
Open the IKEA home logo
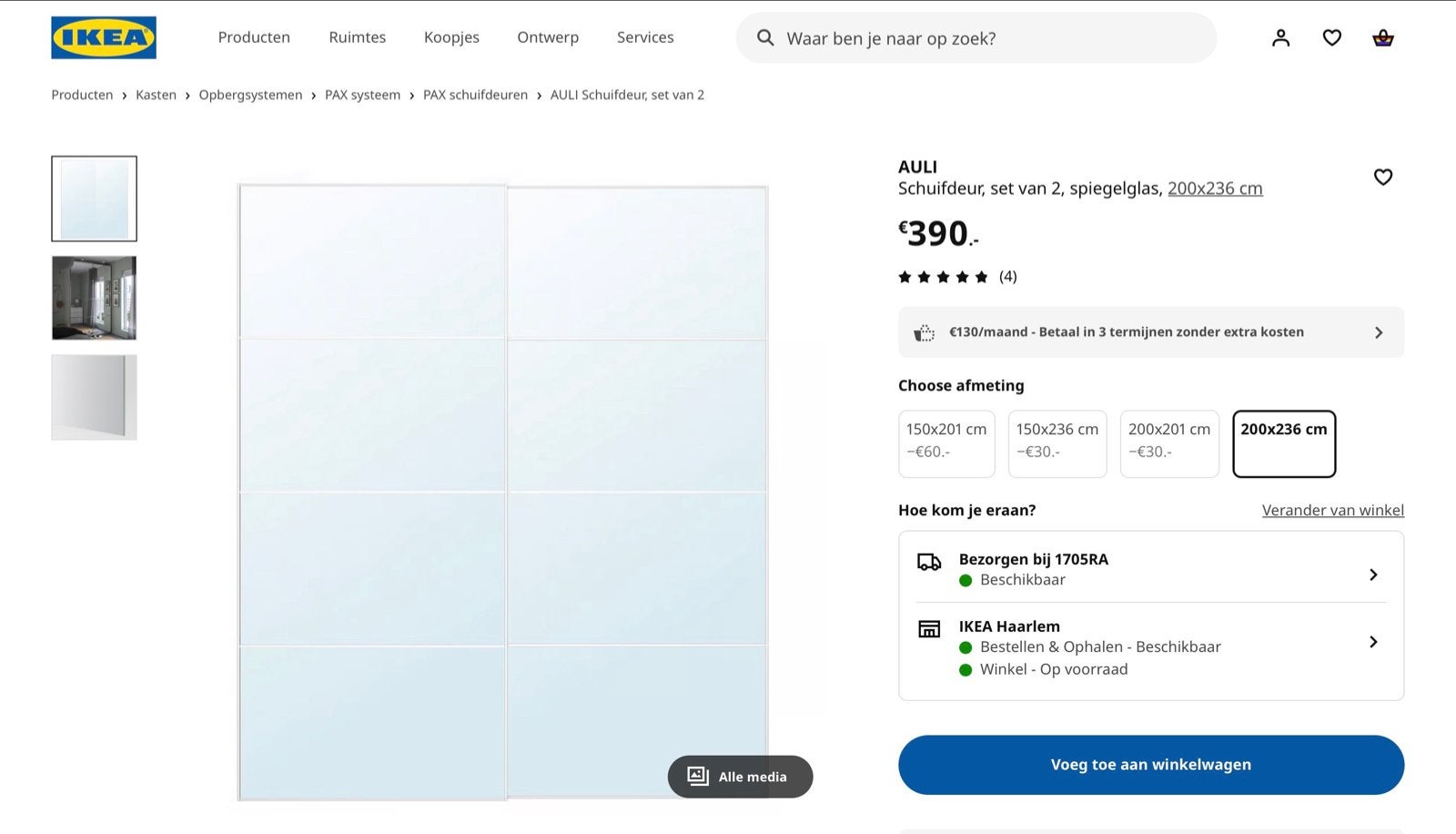104,37
